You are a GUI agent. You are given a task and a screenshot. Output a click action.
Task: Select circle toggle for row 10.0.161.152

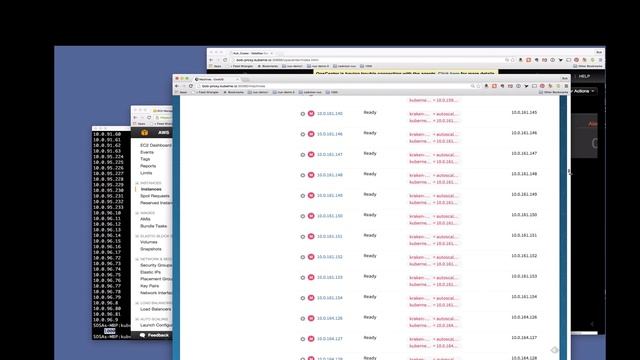(x=302, y=257)
